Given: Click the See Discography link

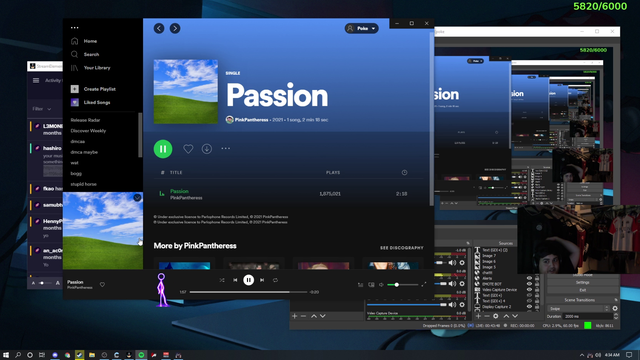Looking at the screenshot, I should [402, 248].
